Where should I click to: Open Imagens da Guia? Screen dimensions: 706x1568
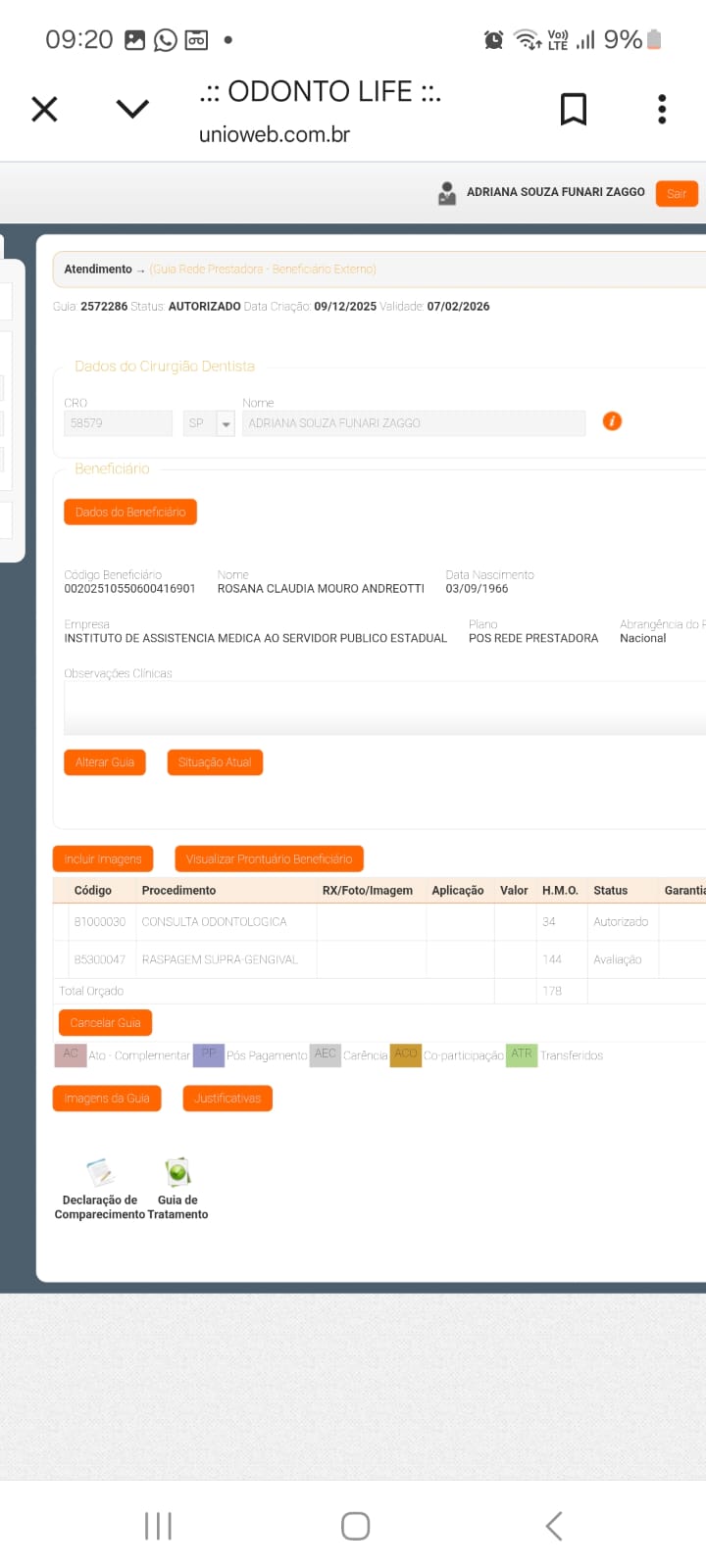click(x=107, y=1098)
